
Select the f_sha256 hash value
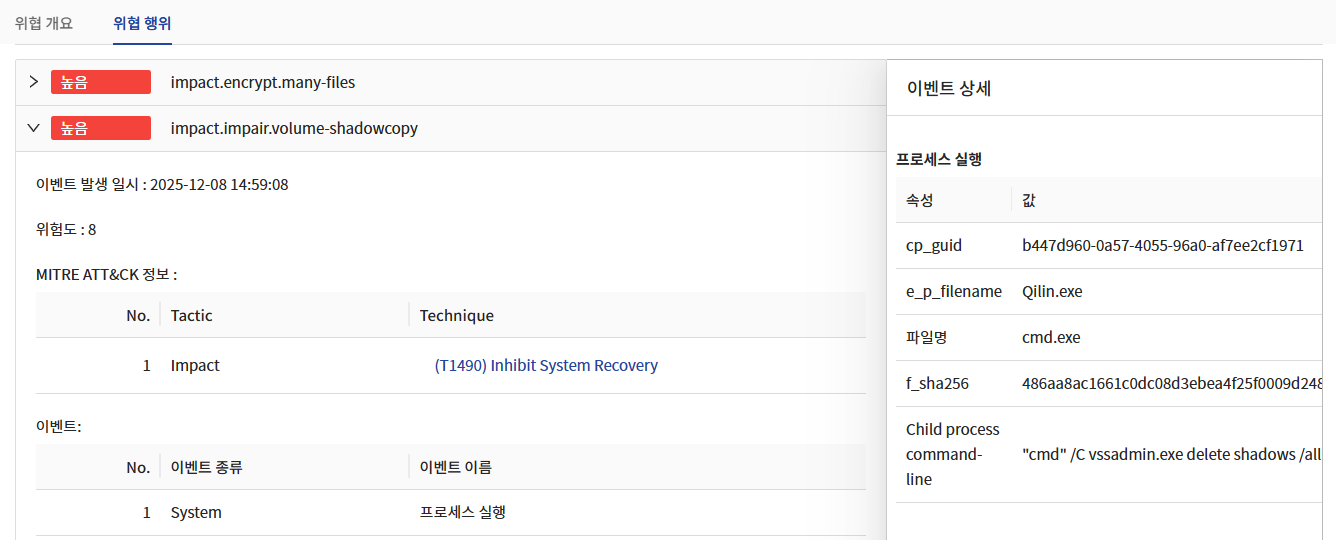click(1171, 384)
